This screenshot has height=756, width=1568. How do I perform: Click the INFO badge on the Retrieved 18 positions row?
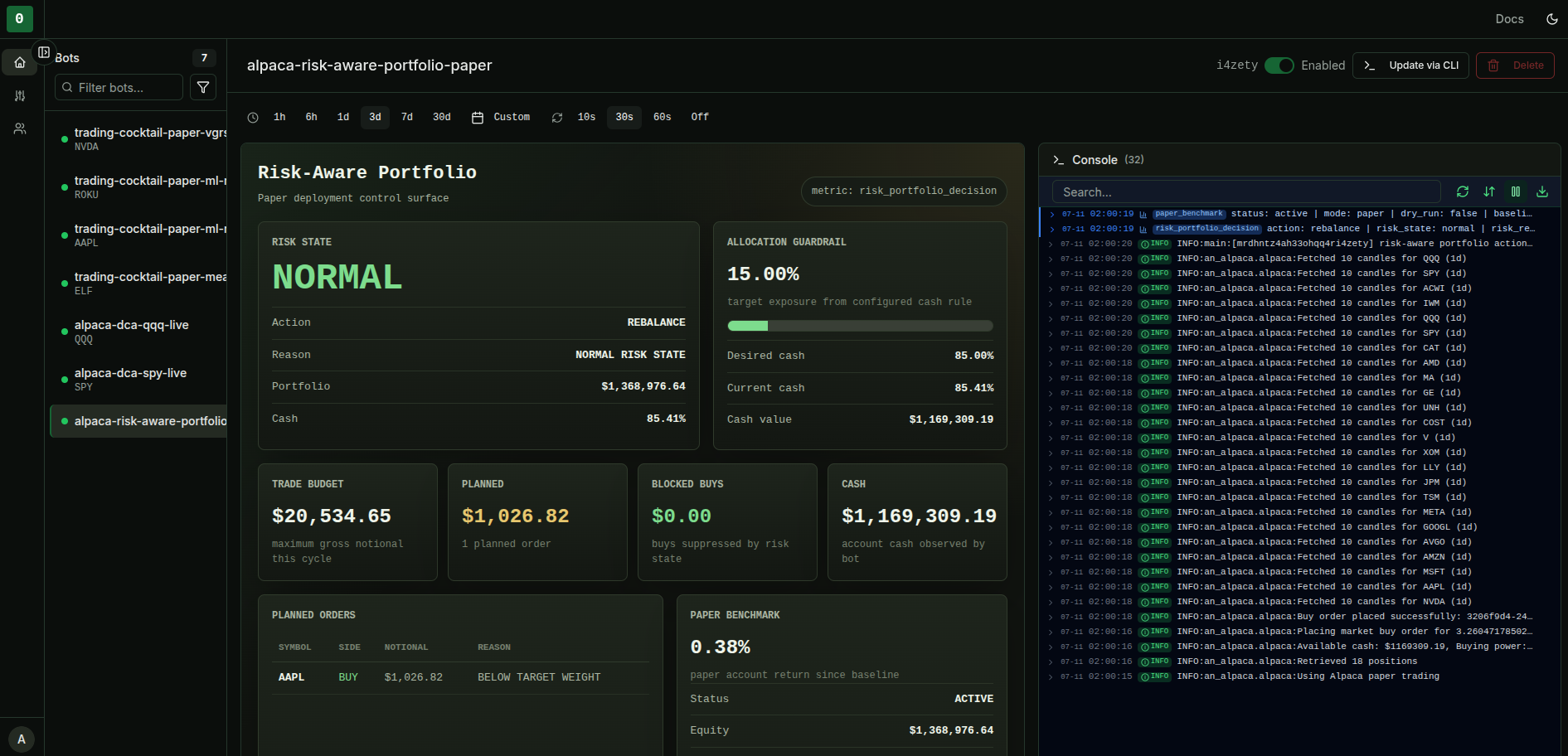[1154, 661]
